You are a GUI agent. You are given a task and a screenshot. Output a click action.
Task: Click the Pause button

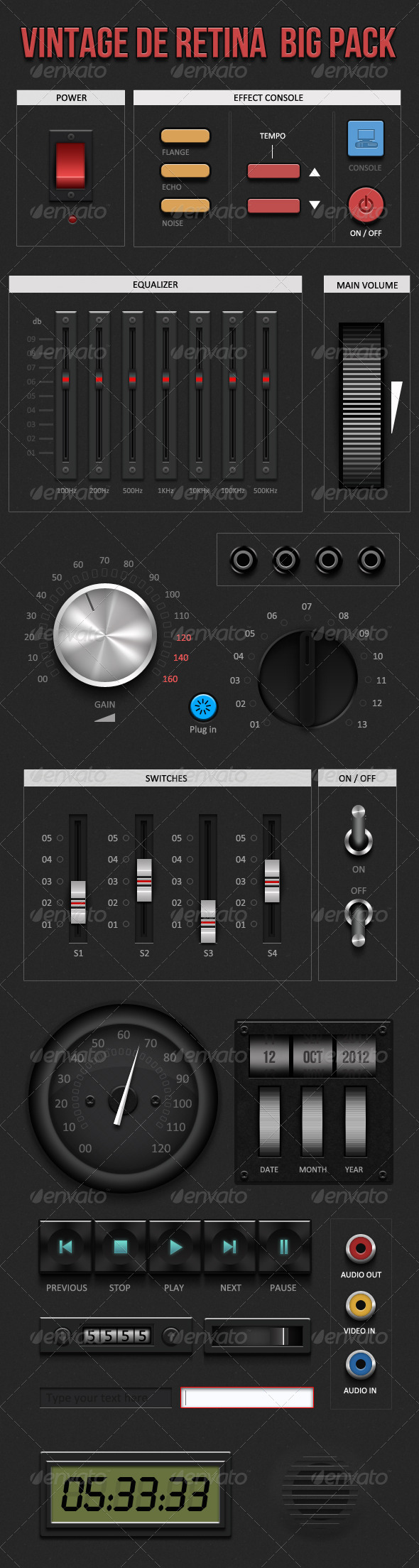(x=284, y=1247)
